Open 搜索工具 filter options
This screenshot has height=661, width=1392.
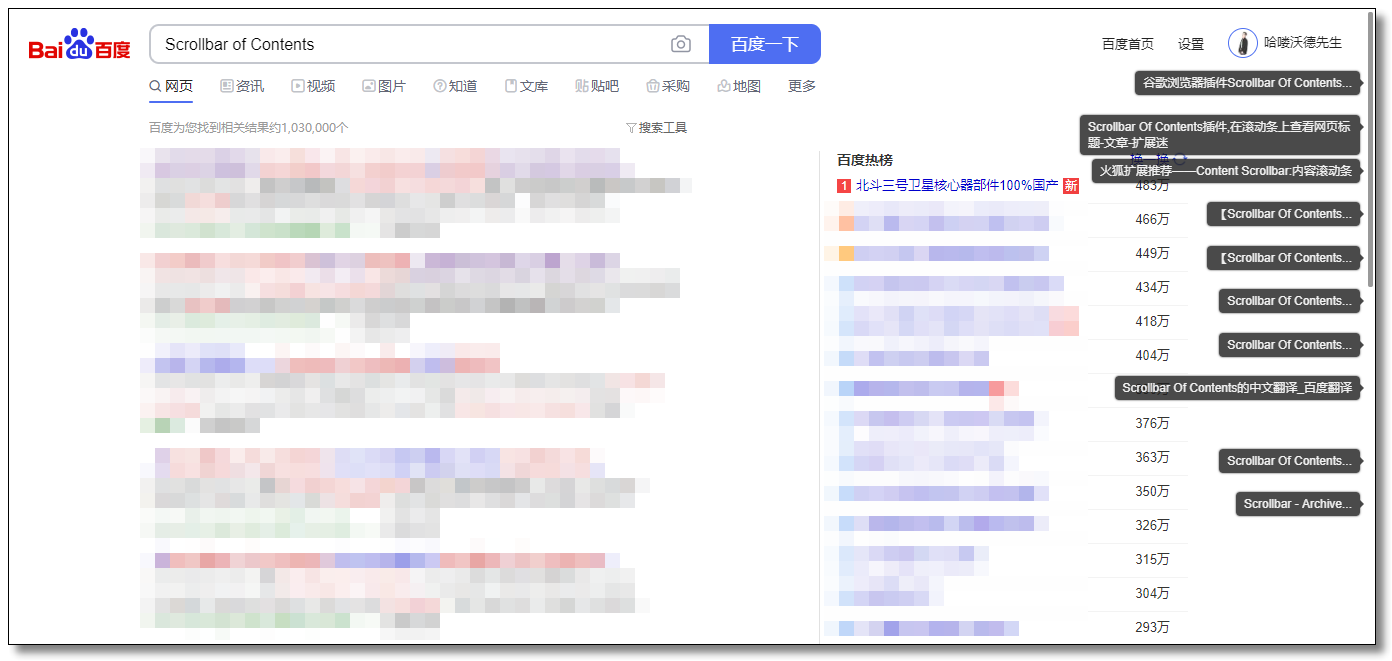pyautogui.click(x=656, y=128)
